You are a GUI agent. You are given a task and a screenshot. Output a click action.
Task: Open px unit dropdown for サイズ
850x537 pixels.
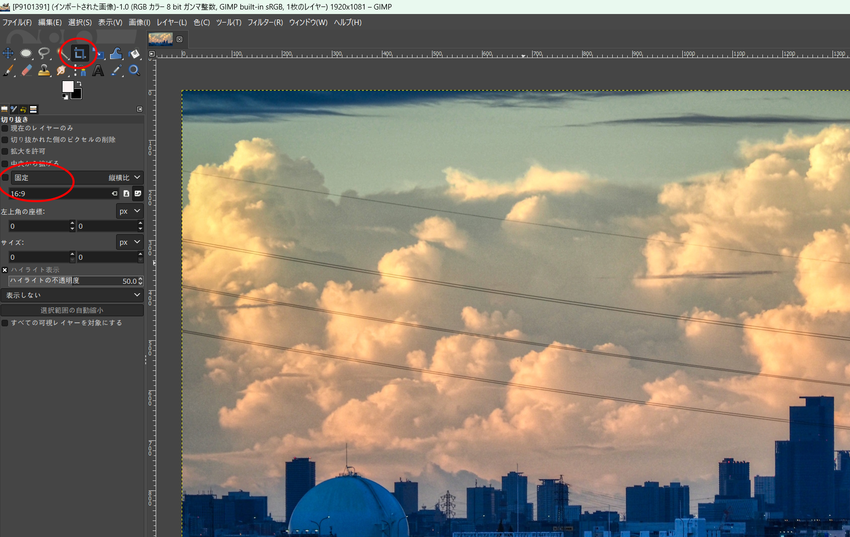tap(130, 242)
